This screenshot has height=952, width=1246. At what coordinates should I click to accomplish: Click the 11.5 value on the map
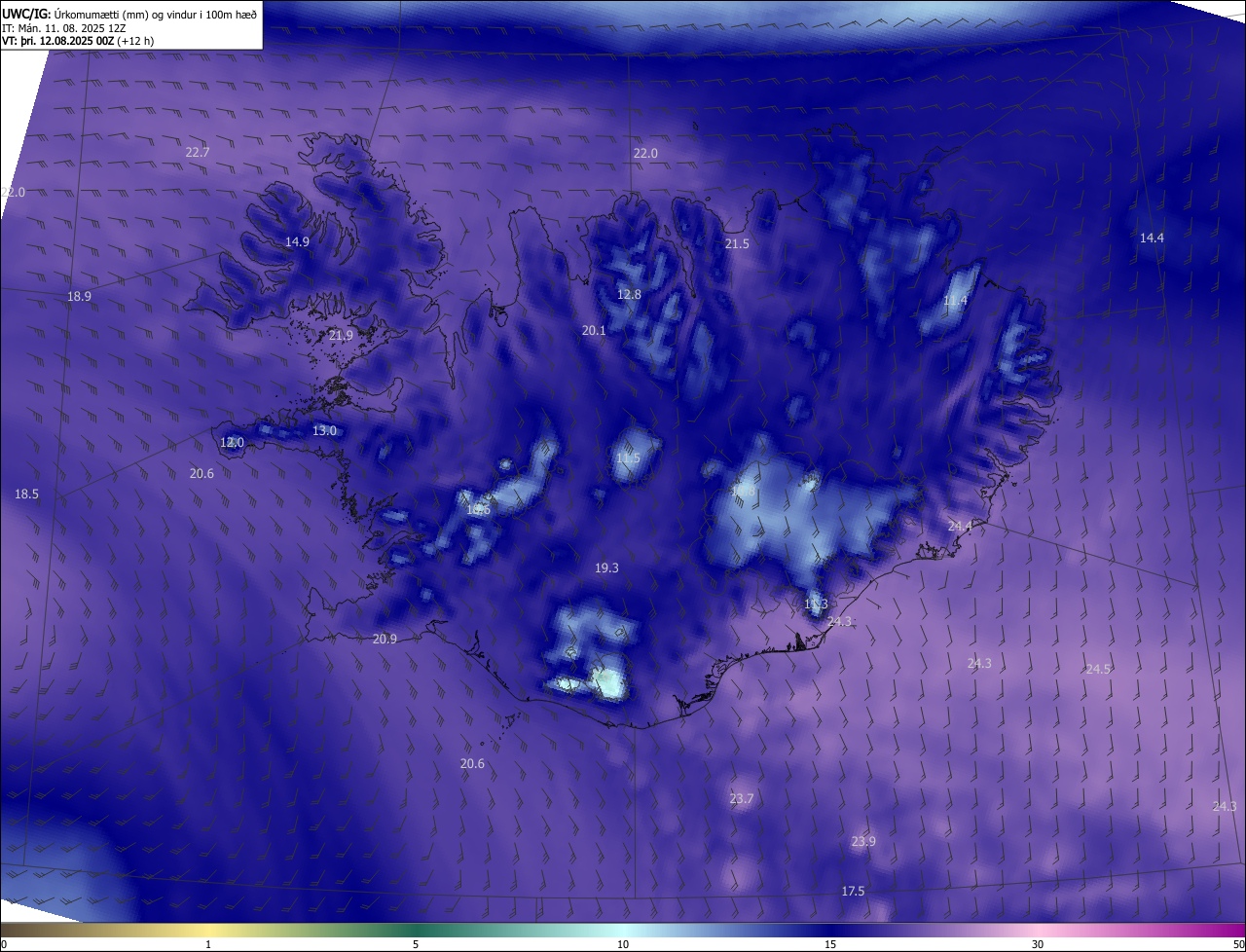tap(628, 458)
